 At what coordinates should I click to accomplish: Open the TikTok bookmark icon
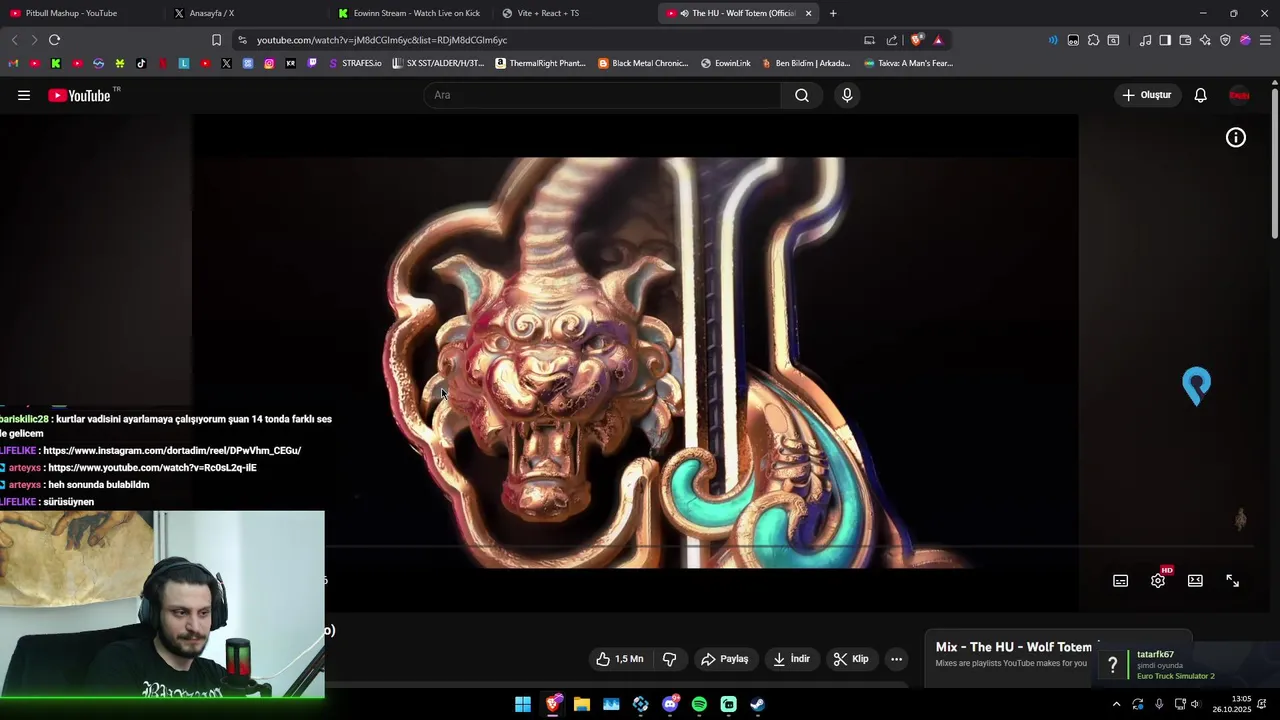pos(141,63)
